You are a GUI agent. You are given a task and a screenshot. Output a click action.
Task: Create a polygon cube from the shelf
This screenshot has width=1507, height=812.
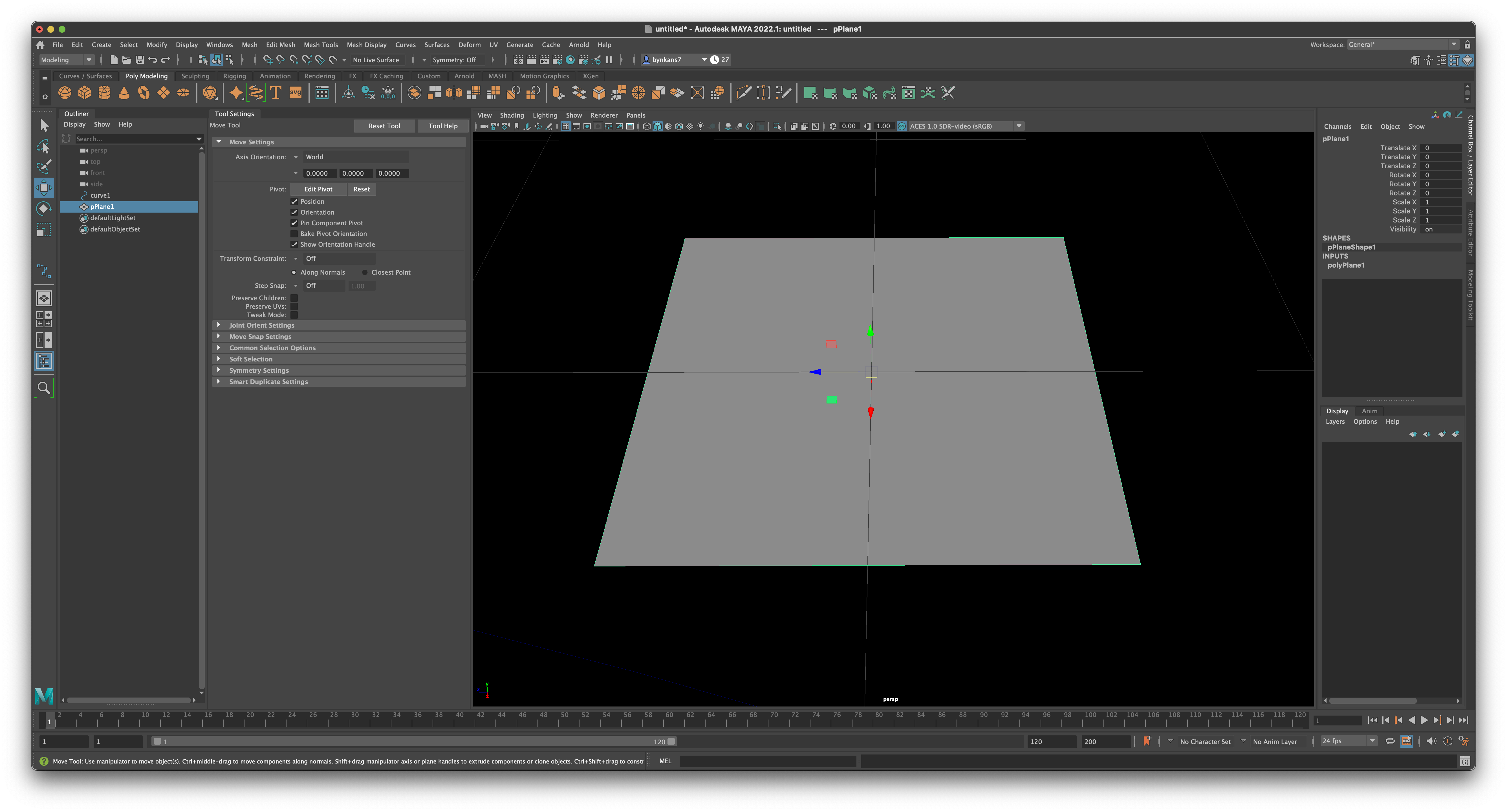pos(85,93)
